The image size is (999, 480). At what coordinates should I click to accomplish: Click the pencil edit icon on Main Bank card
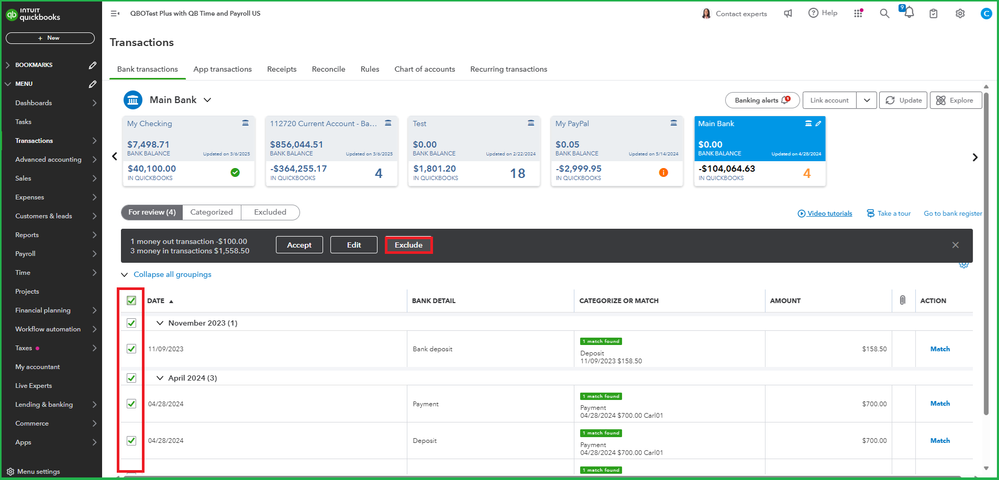[819, 124]
